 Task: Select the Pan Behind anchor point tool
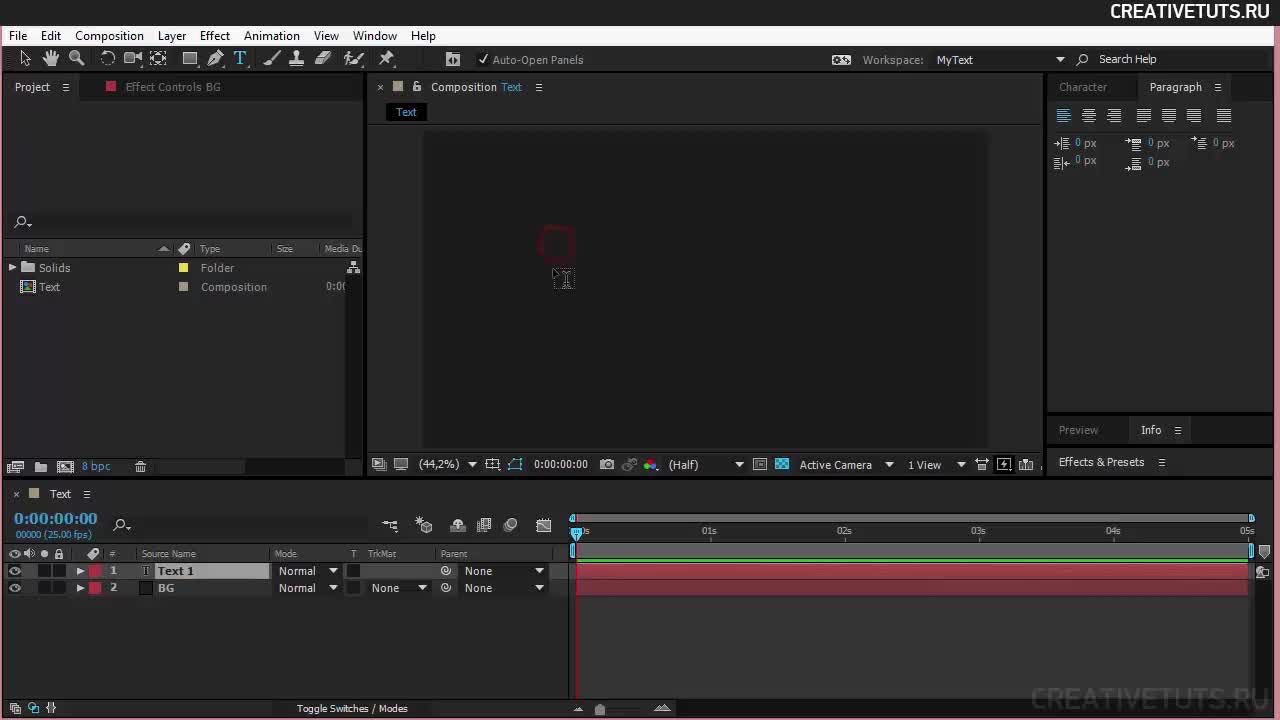158,59
